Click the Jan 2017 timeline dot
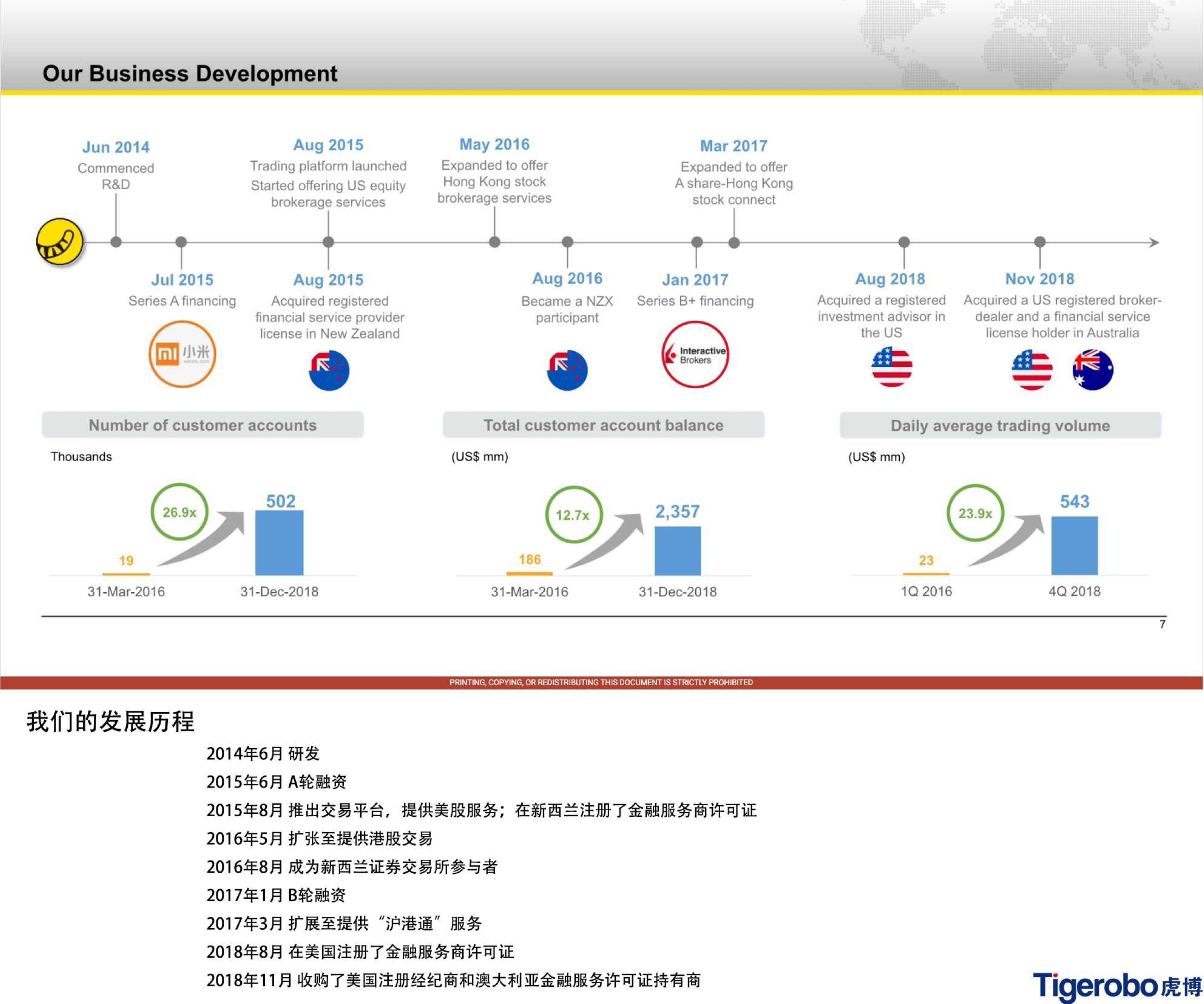 [697, 242]
